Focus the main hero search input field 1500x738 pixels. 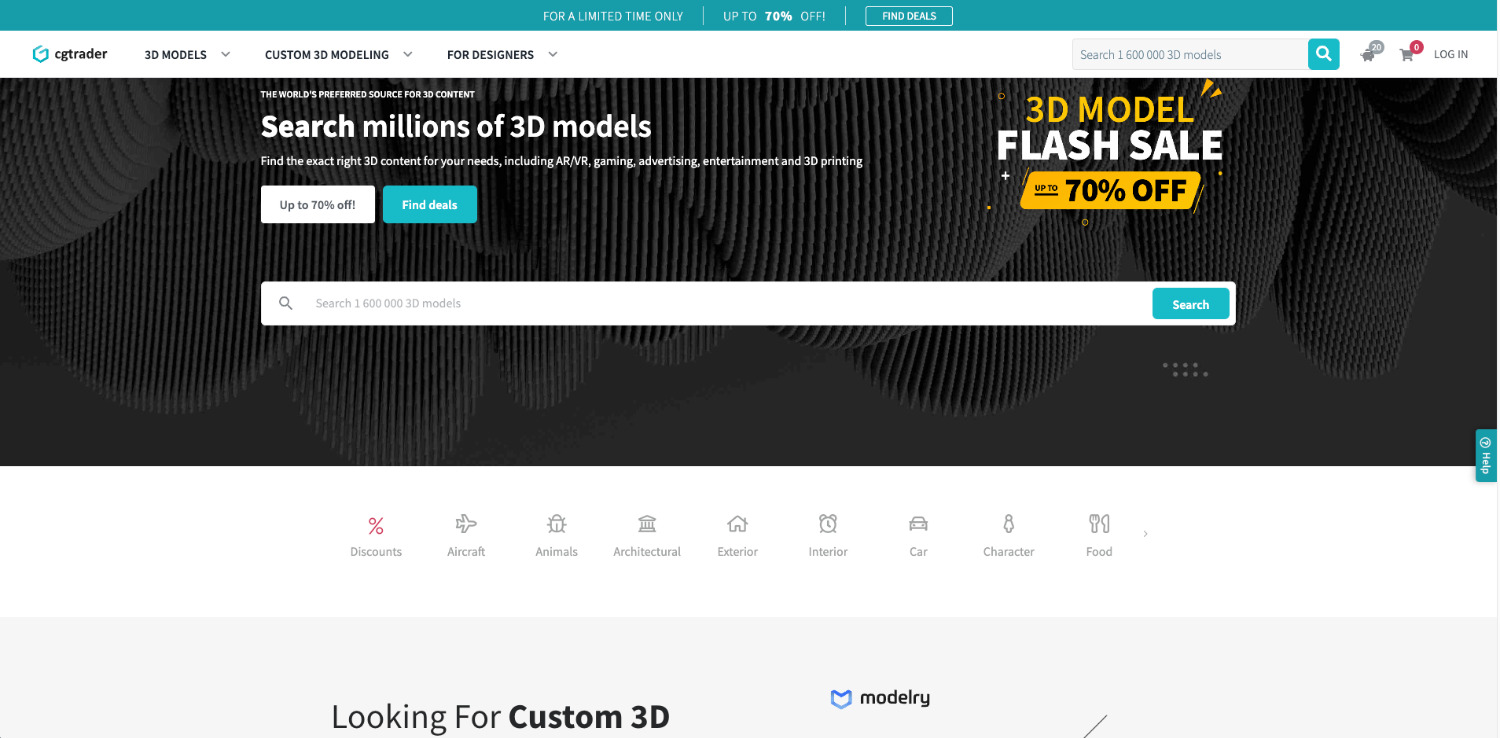720,303
